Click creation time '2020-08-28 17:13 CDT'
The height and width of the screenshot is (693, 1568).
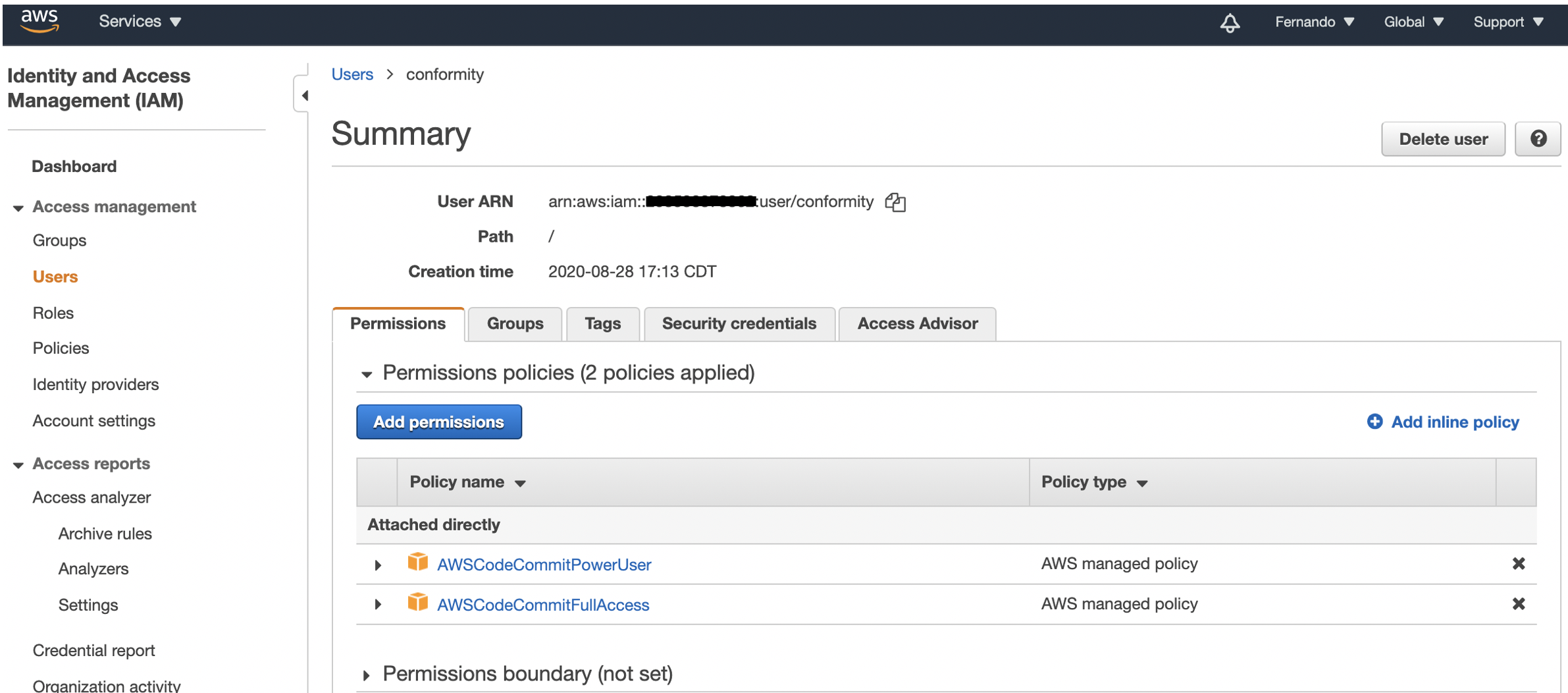point(632,271)
